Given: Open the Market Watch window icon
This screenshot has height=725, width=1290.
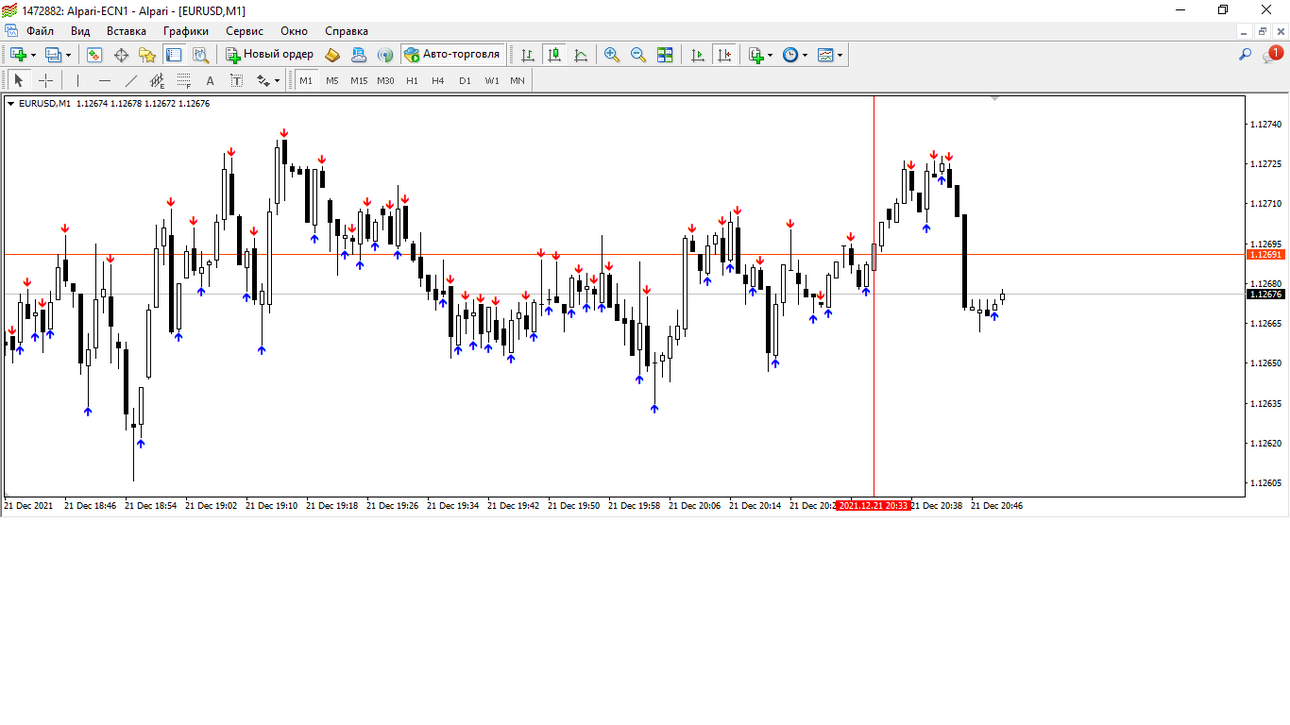Looking at the screenshot, I should point(95,55).
